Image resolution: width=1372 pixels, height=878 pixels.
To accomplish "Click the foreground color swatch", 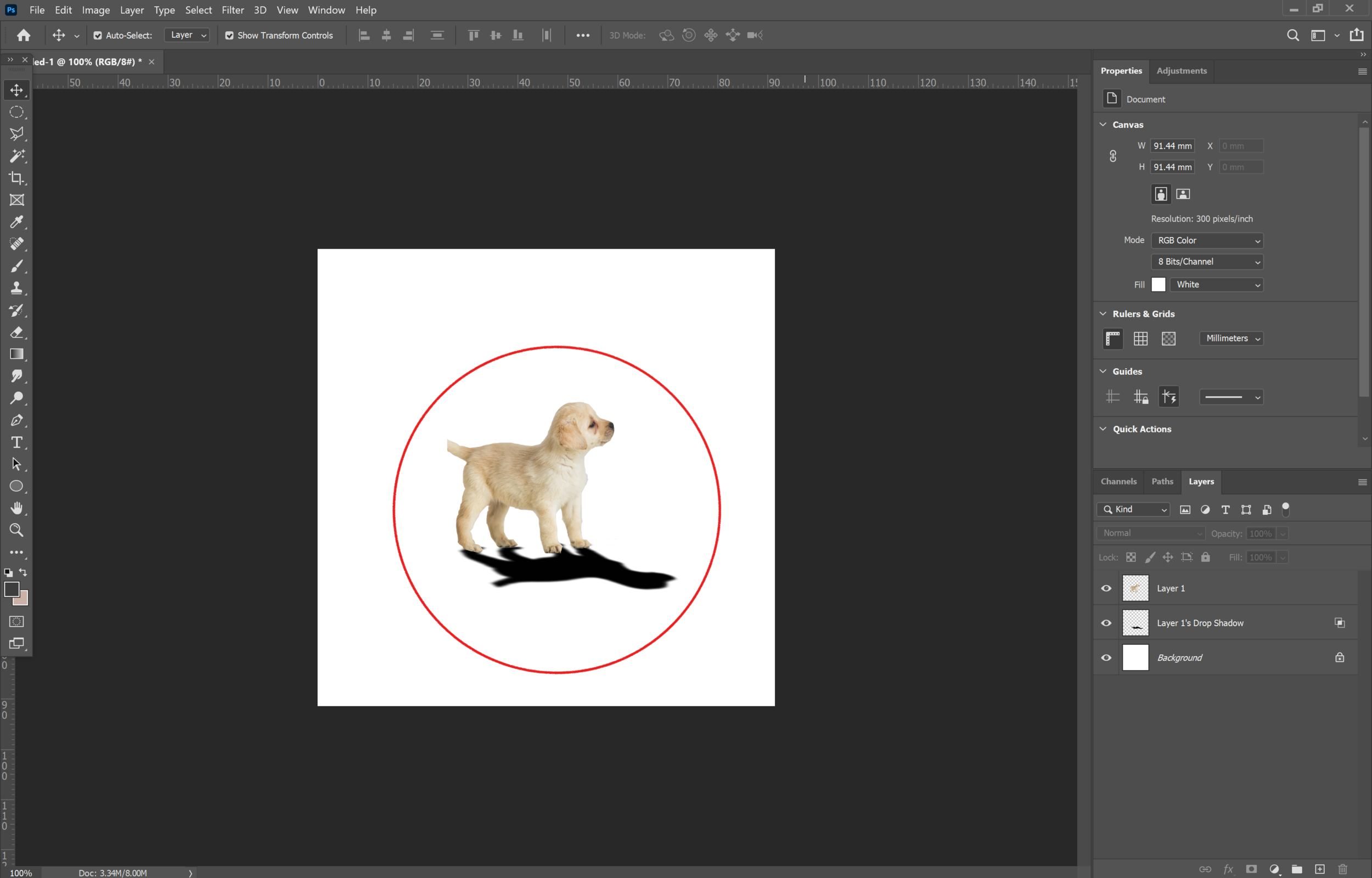I will [x=12, y=589].
